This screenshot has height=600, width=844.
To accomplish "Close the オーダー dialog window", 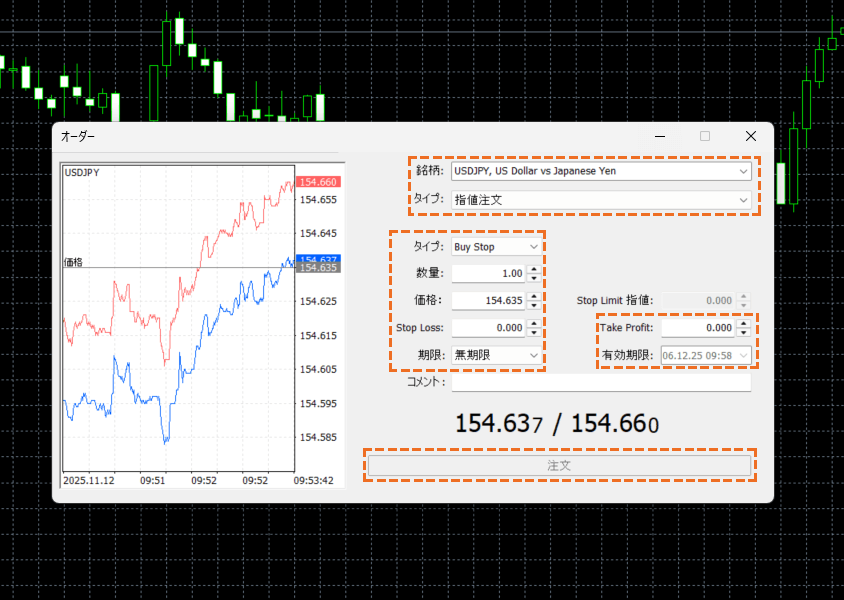I will [x=751, y=136].
